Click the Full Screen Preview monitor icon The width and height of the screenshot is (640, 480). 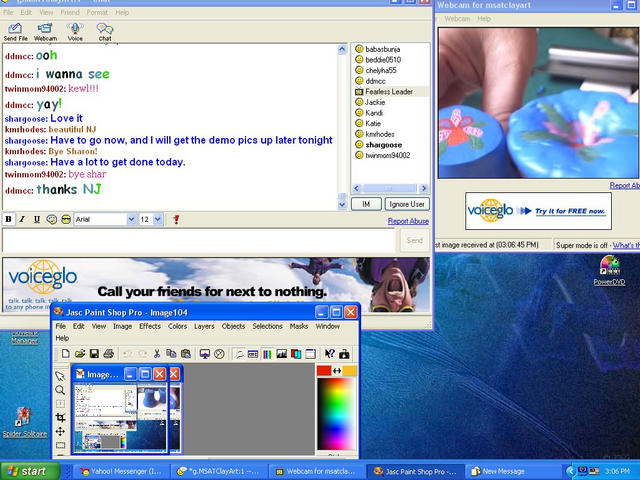tap(205, 354)
